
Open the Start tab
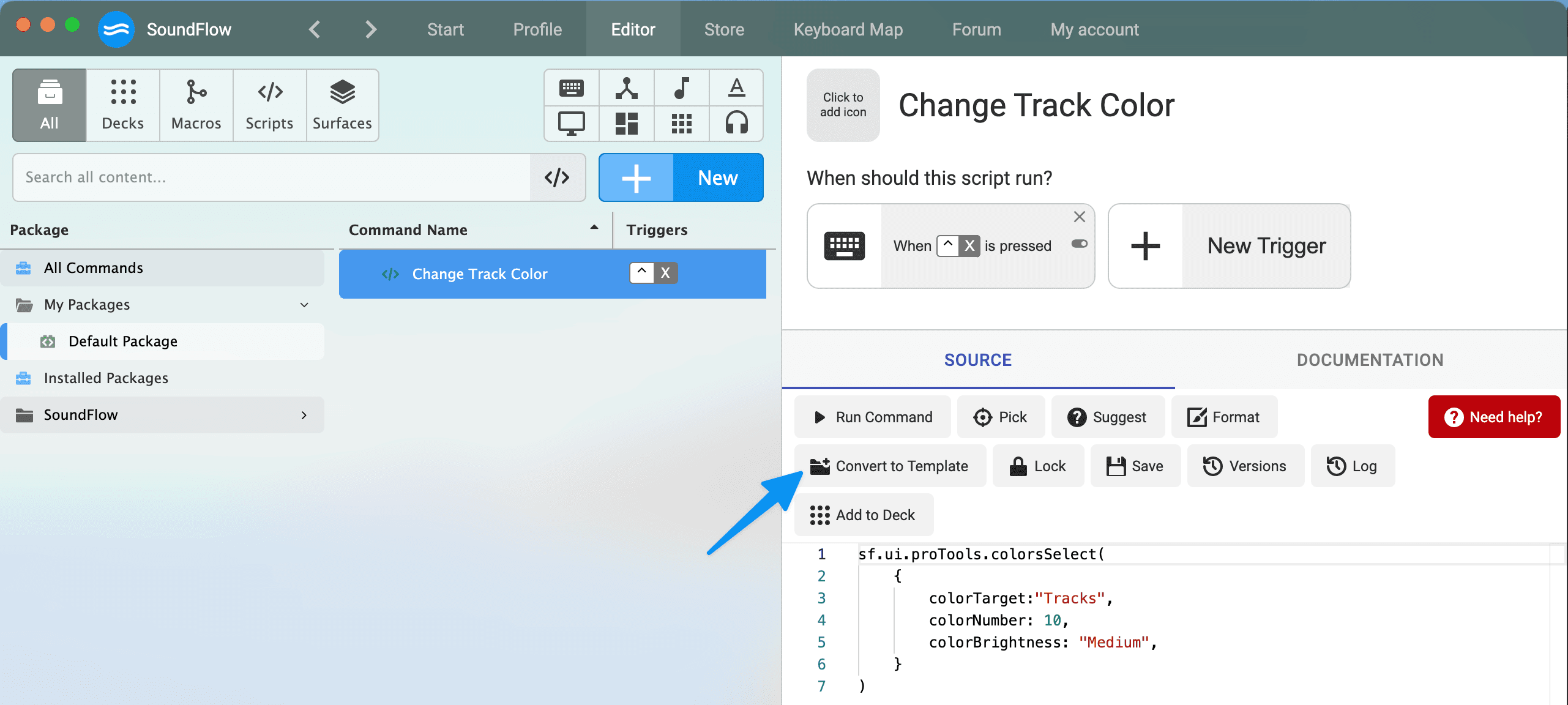[x=446, y=29]
